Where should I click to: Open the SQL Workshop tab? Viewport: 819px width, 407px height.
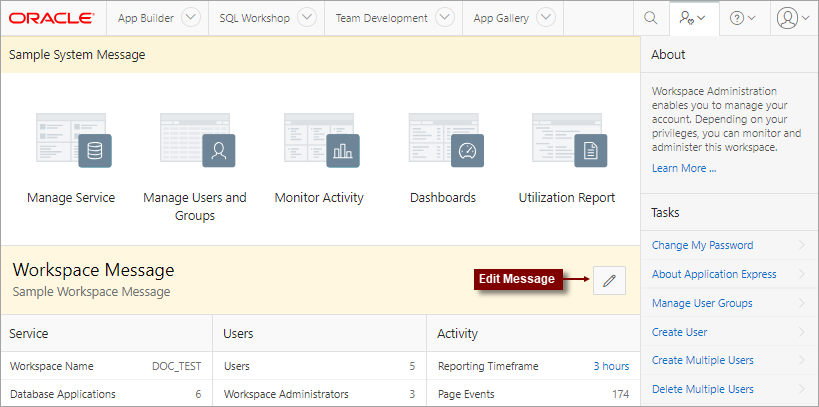click(254, 18)
